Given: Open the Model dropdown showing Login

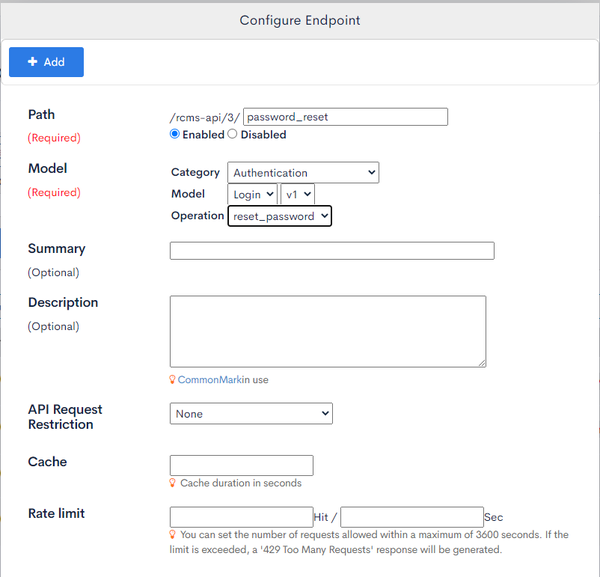Looking at the screenshot, I should [252, 194].
